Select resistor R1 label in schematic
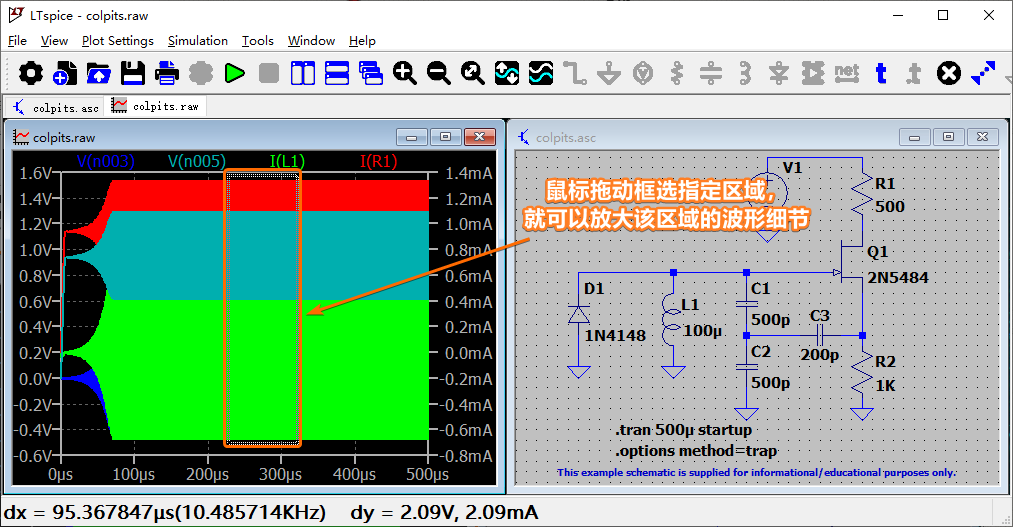The height and width of the screenshot is (527, 1013). (885, 183)
